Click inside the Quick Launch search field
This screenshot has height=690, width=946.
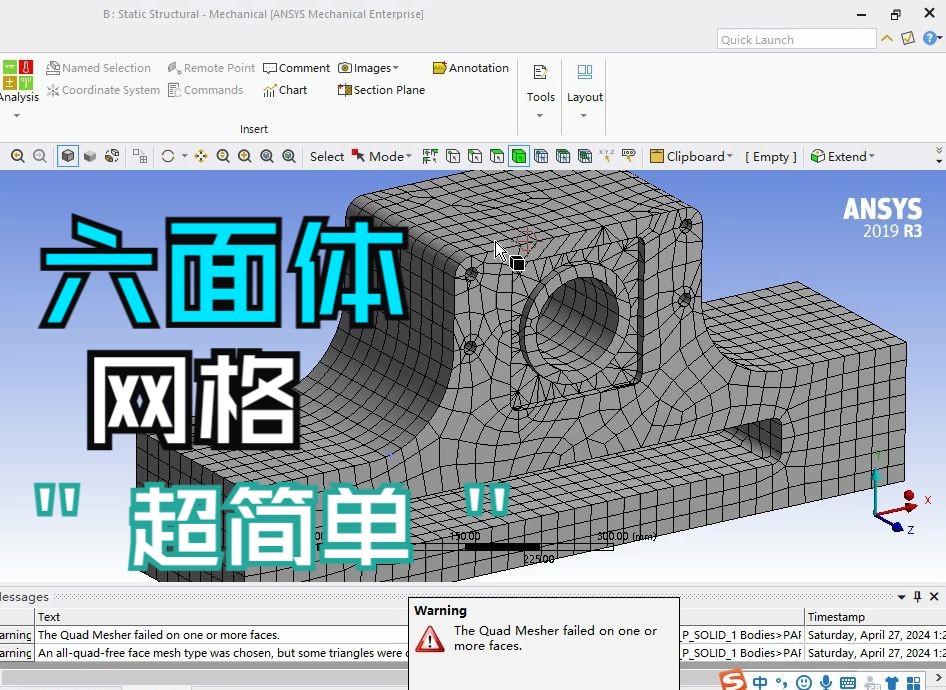[x=795, y=39]
